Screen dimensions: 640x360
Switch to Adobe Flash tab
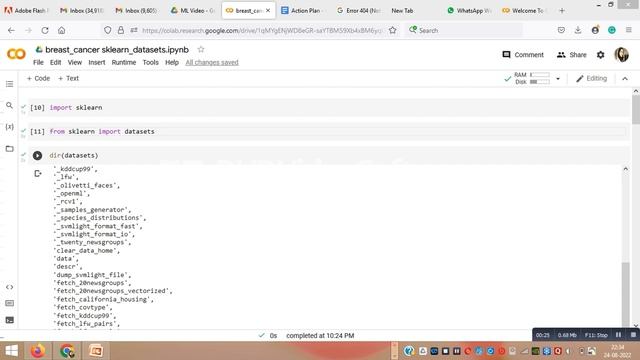(26, 11)
